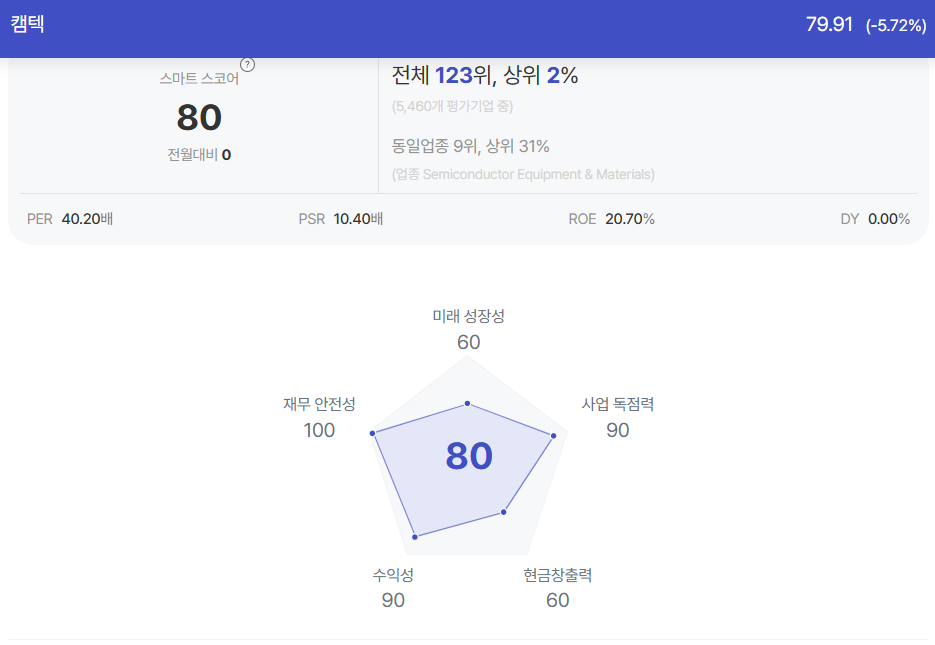The height and width of the screenshot is (645, 935).
Task: Select the PER 40.20배 metric
Action: (x=70, y=219)
